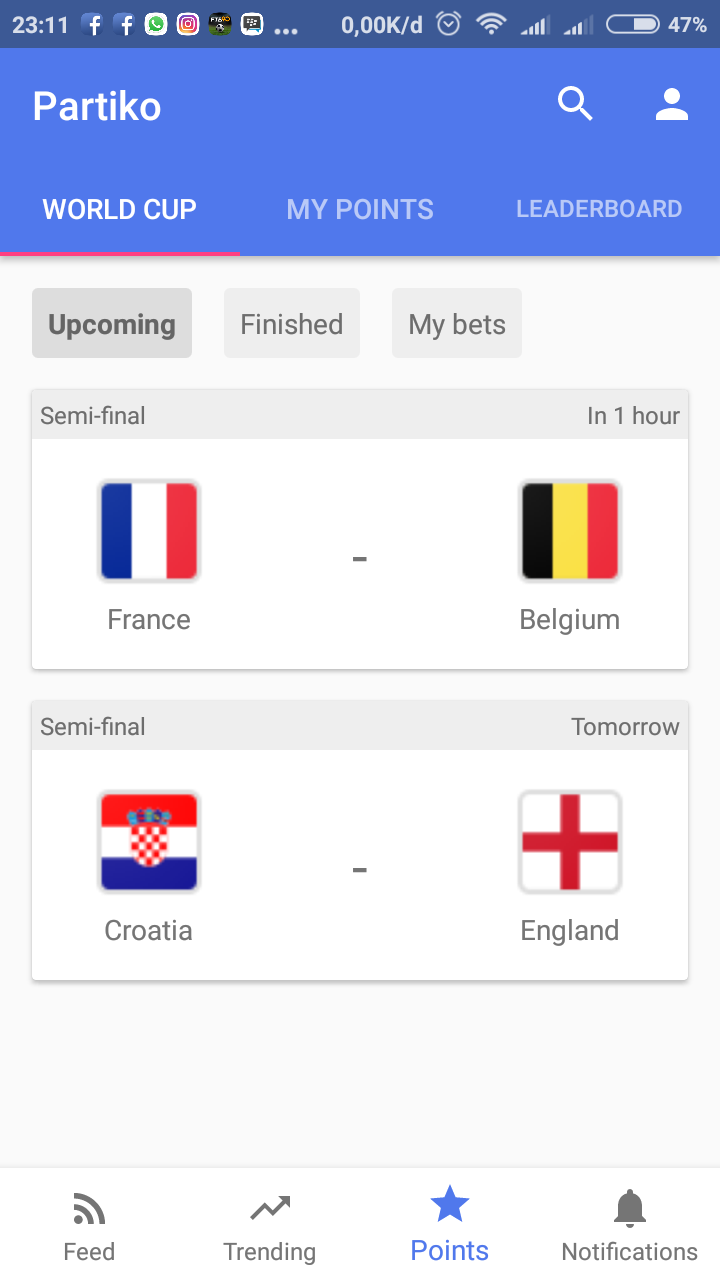This screenshot has width=720, height=1280.
Task: Open the Leaderboard tab
Action: [599, 209]
